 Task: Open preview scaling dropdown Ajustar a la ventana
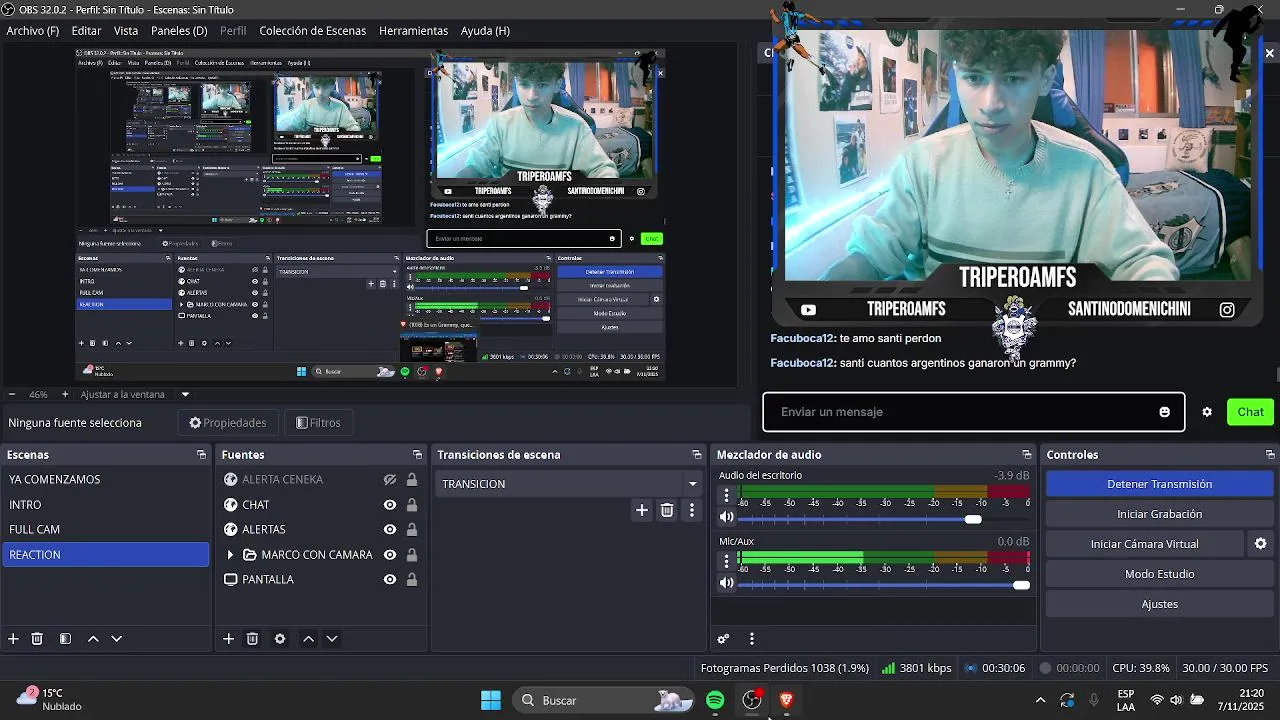(185, 394)
